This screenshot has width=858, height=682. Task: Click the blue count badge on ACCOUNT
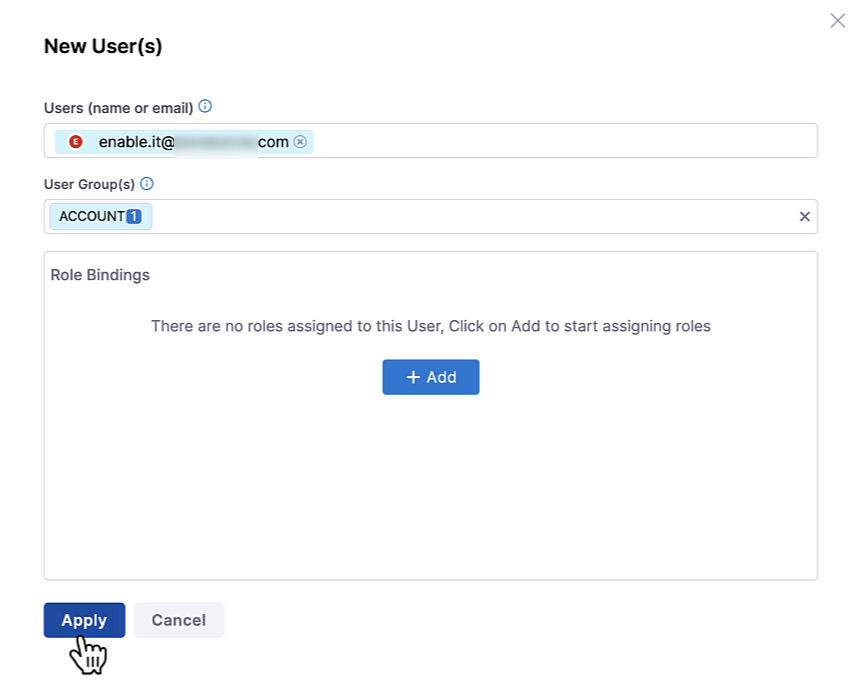(x=134, y=216)
